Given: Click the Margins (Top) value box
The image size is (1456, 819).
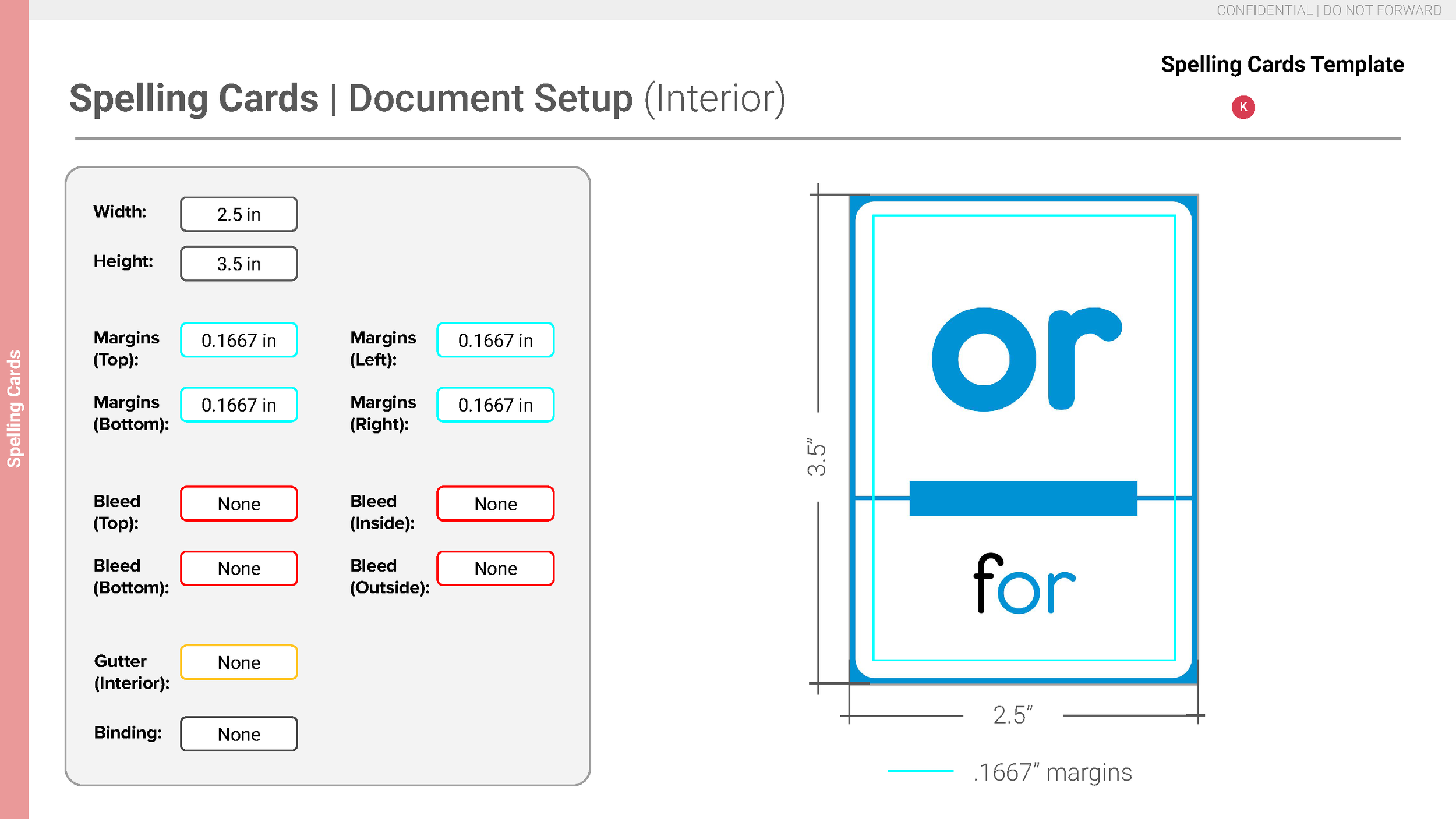Looking at the screenshot, I should tap(239, 340).
